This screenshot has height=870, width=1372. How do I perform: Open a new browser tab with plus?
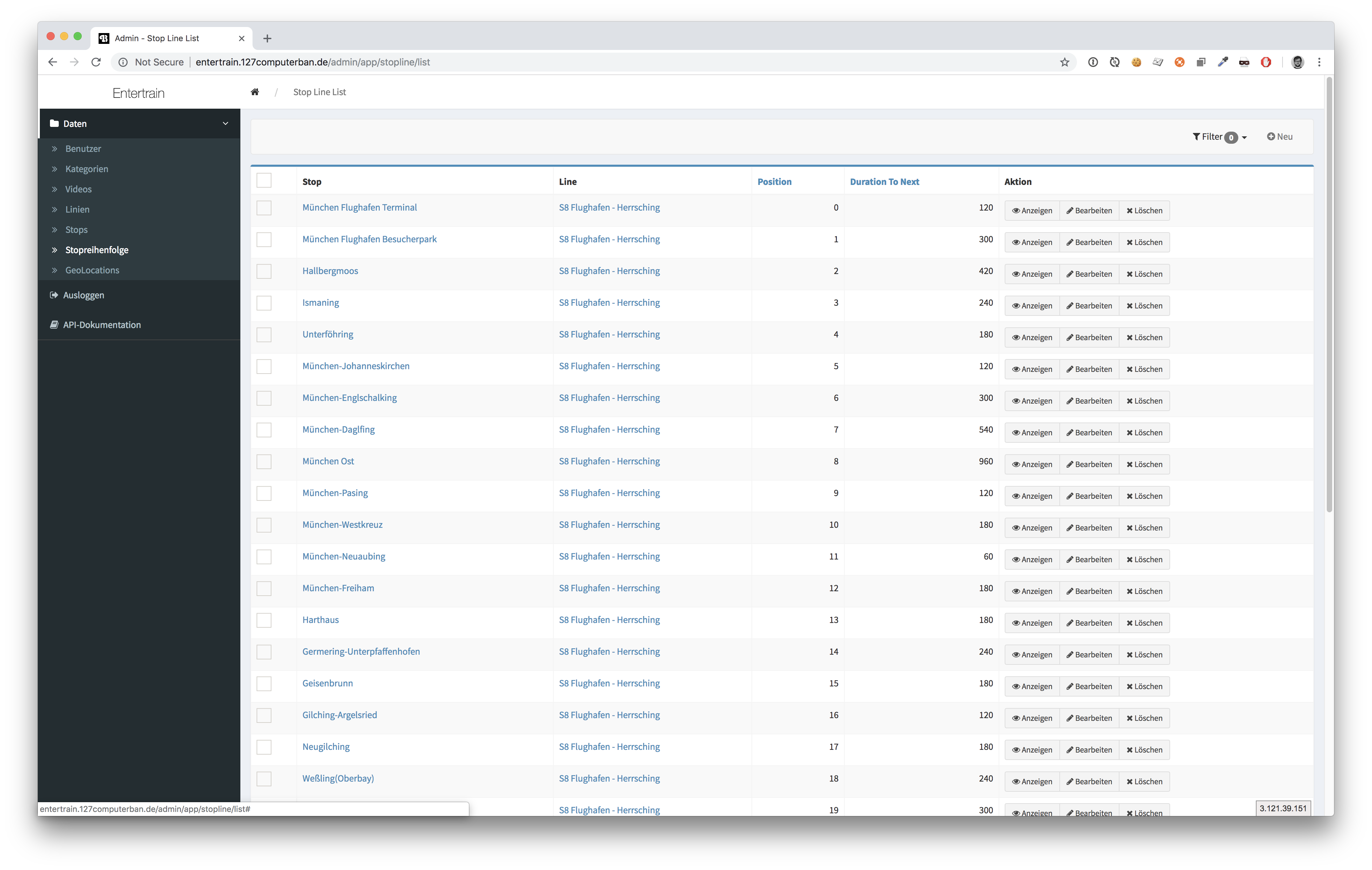click(x=267, y=38)
